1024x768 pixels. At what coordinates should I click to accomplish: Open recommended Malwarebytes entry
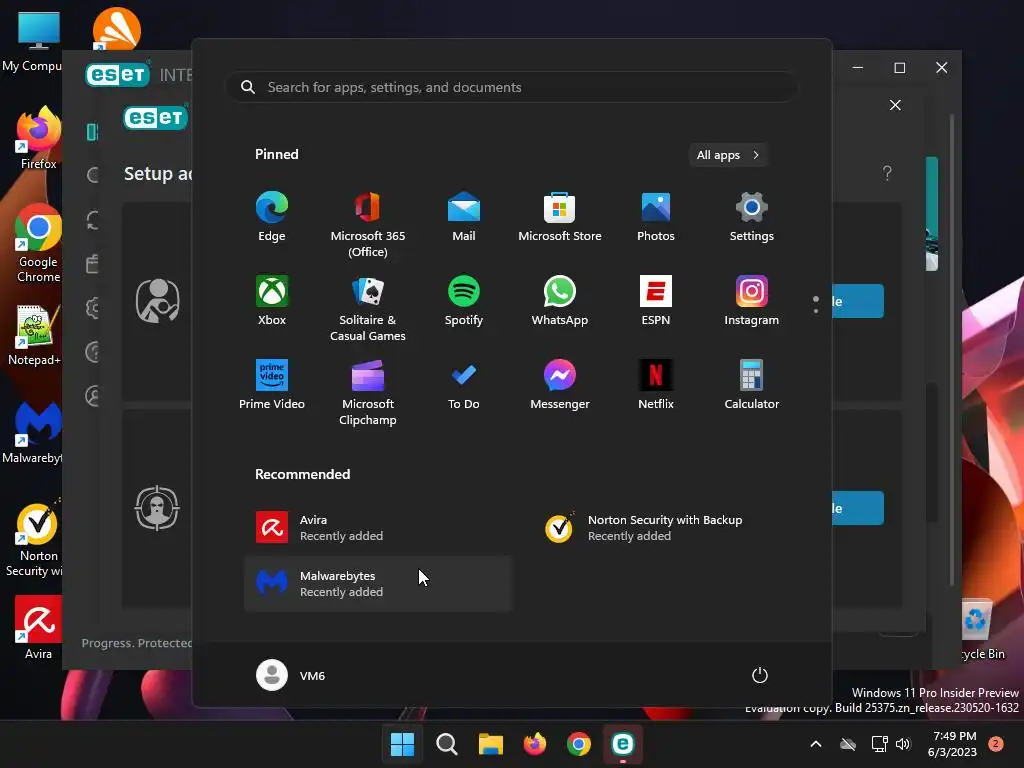(x=378, y=584)
